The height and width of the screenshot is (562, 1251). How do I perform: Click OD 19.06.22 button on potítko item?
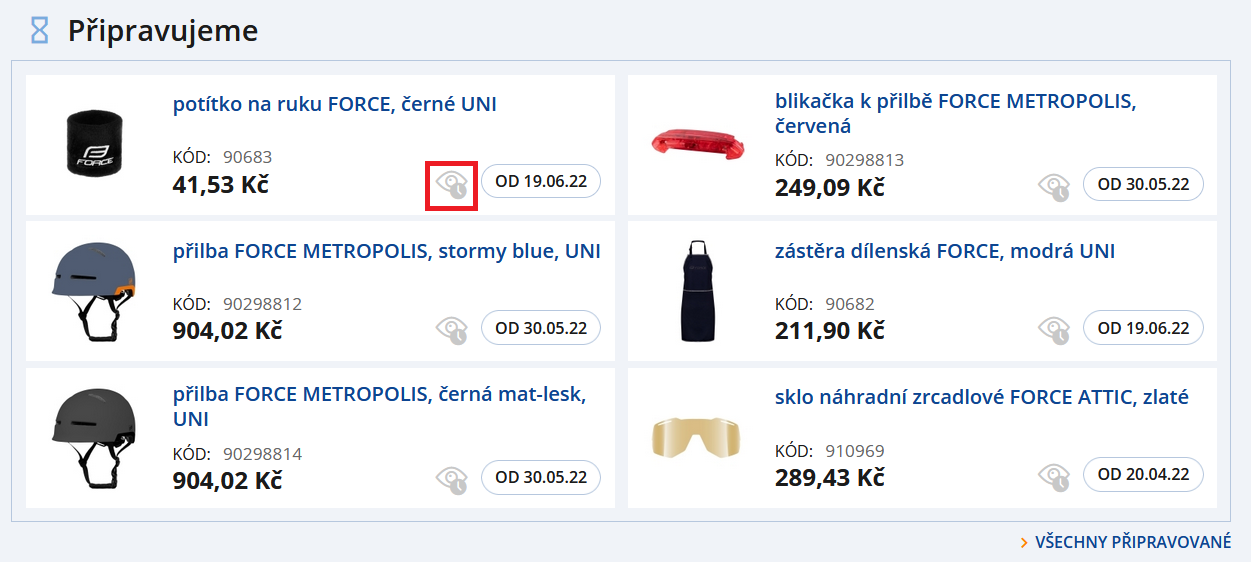click(541, 182)
